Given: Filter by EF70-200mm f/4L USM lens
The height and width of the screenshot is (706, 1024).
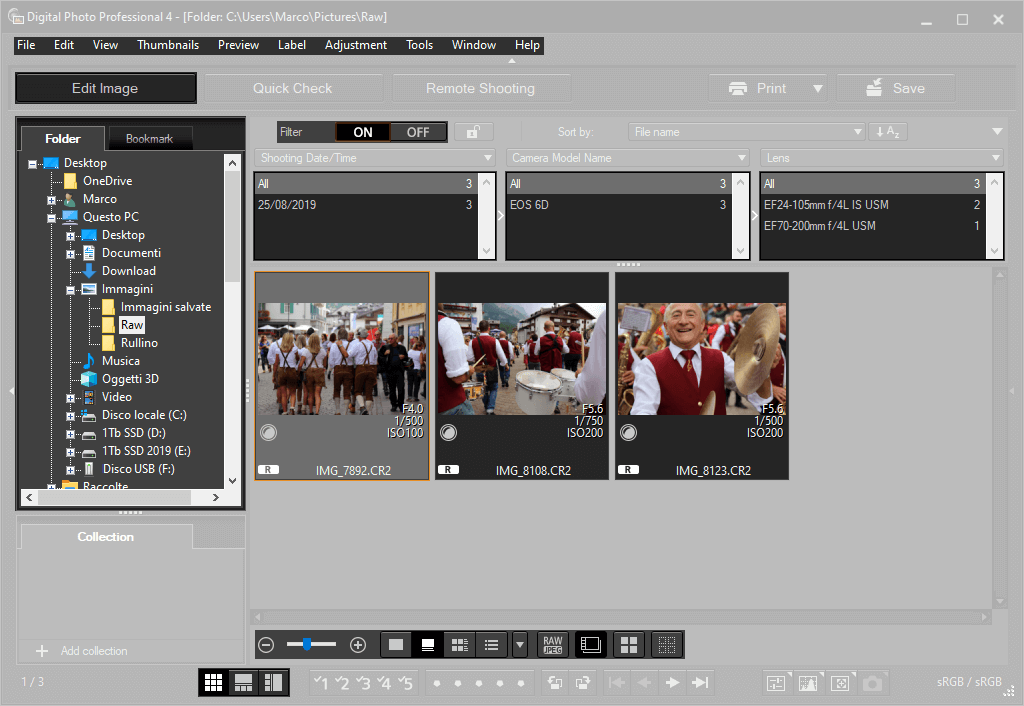Looking at the screenshot, I should coord(872,226).
